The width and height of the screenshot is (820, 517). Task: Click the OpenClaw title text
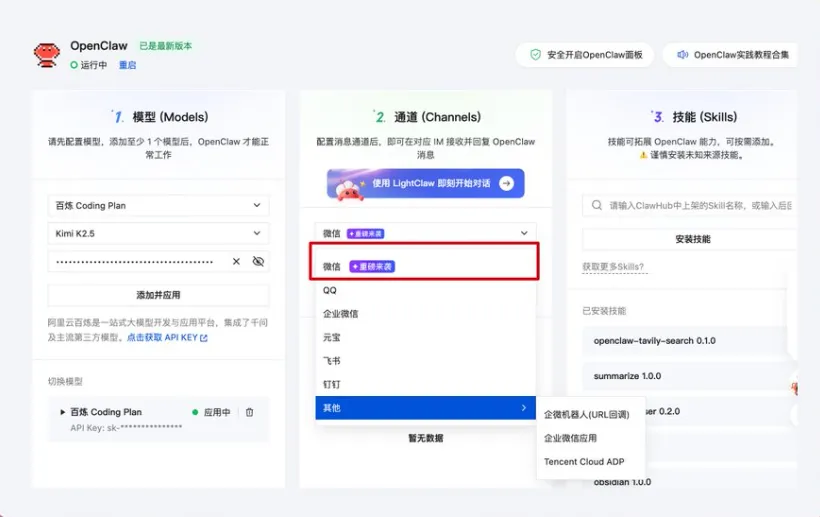(x=99, y=46)
